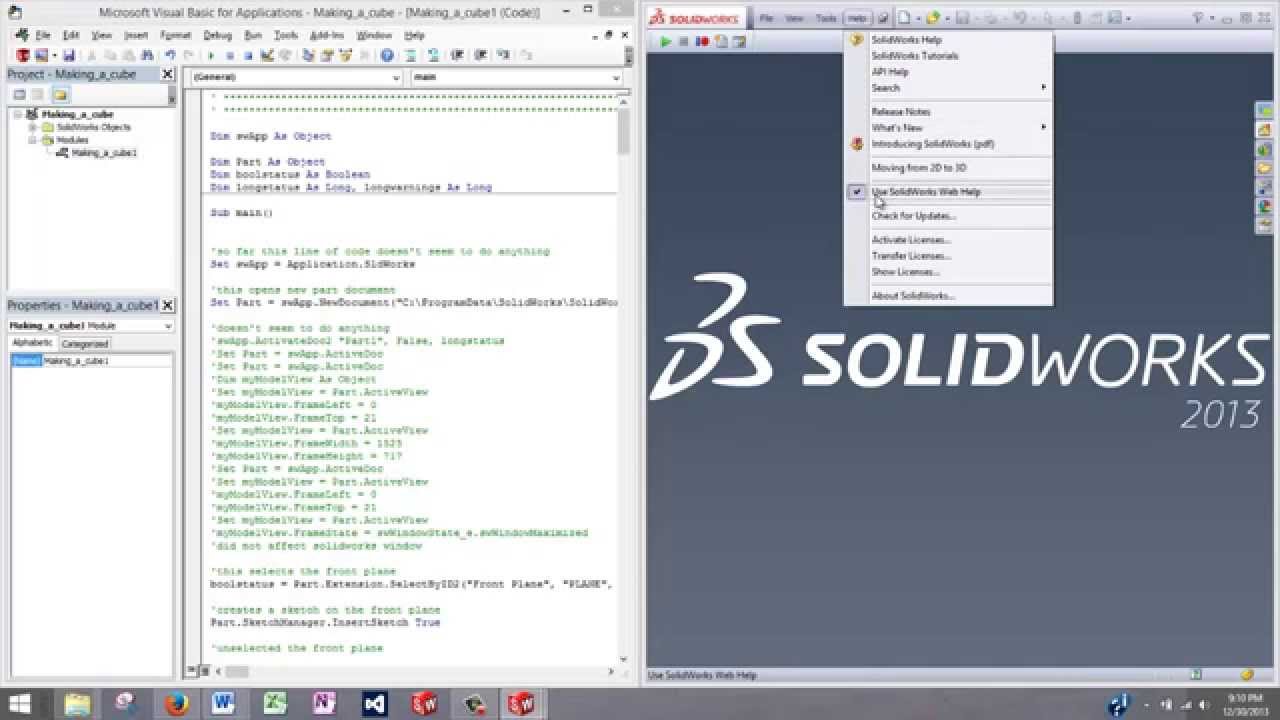Choose Check for Updates

pyautogui.click(x=914, y=216)
